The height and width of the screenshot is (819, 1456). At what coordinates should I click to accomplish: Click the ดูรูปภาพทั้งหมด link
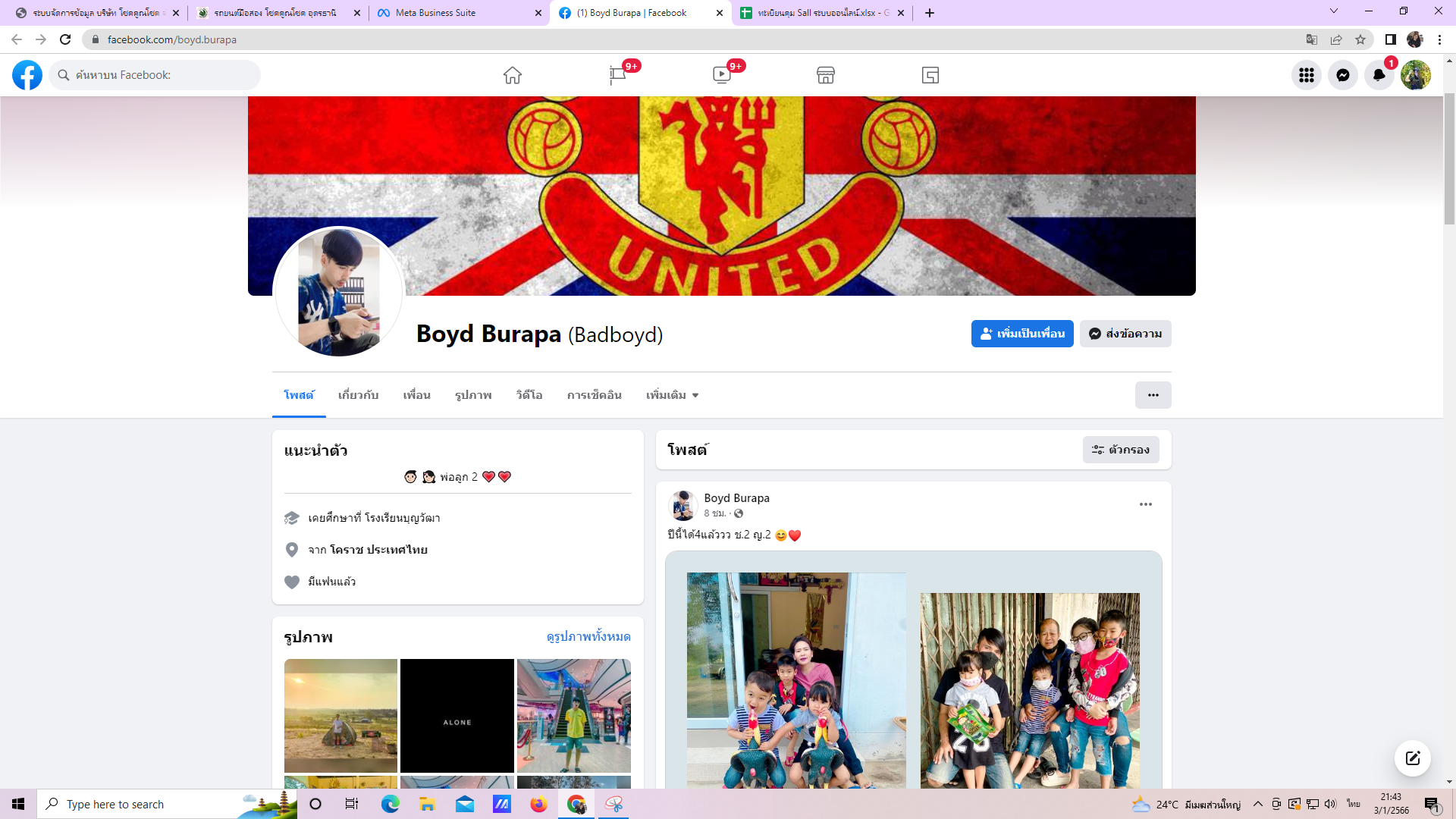pyautogui.click(x=588, y=636)
